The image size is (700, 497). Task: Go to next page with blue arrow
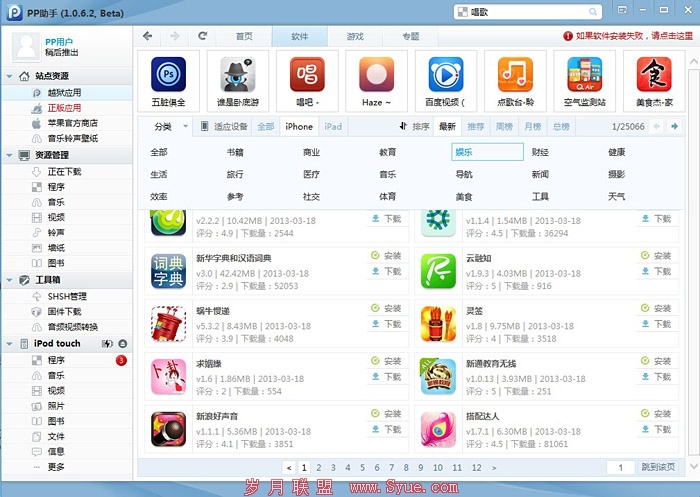674,126
